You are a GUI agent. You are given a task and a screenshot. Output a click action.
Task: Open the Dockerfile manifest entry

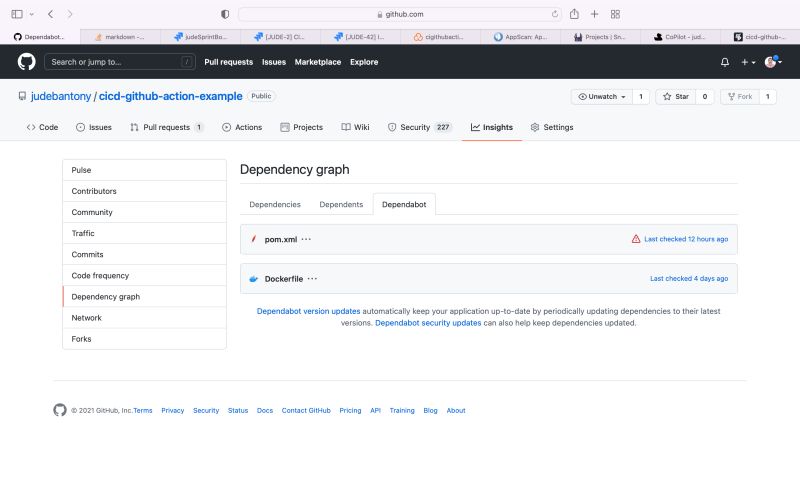[x=284, y=279]
